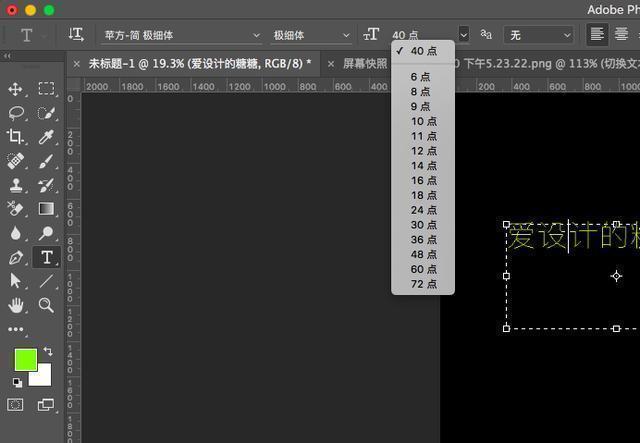
Task: Open the Edit Toolbar three-dots menu
Action: click(x=16, y=329)
